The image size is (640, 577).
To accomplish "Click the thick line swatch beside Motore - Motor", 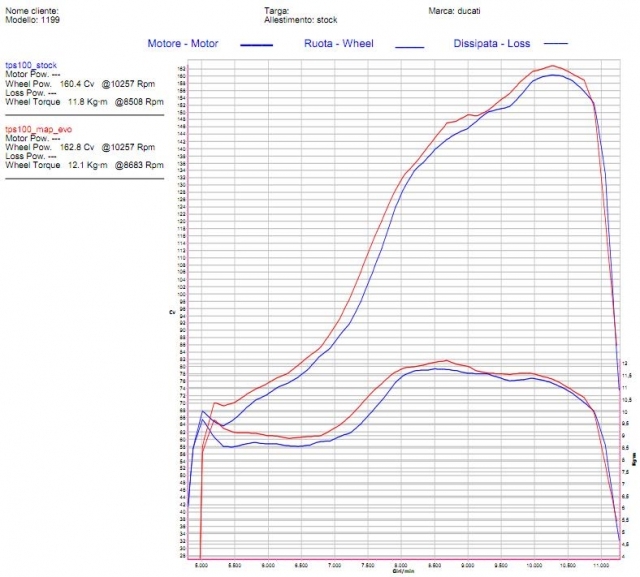I will pos(257,46).
